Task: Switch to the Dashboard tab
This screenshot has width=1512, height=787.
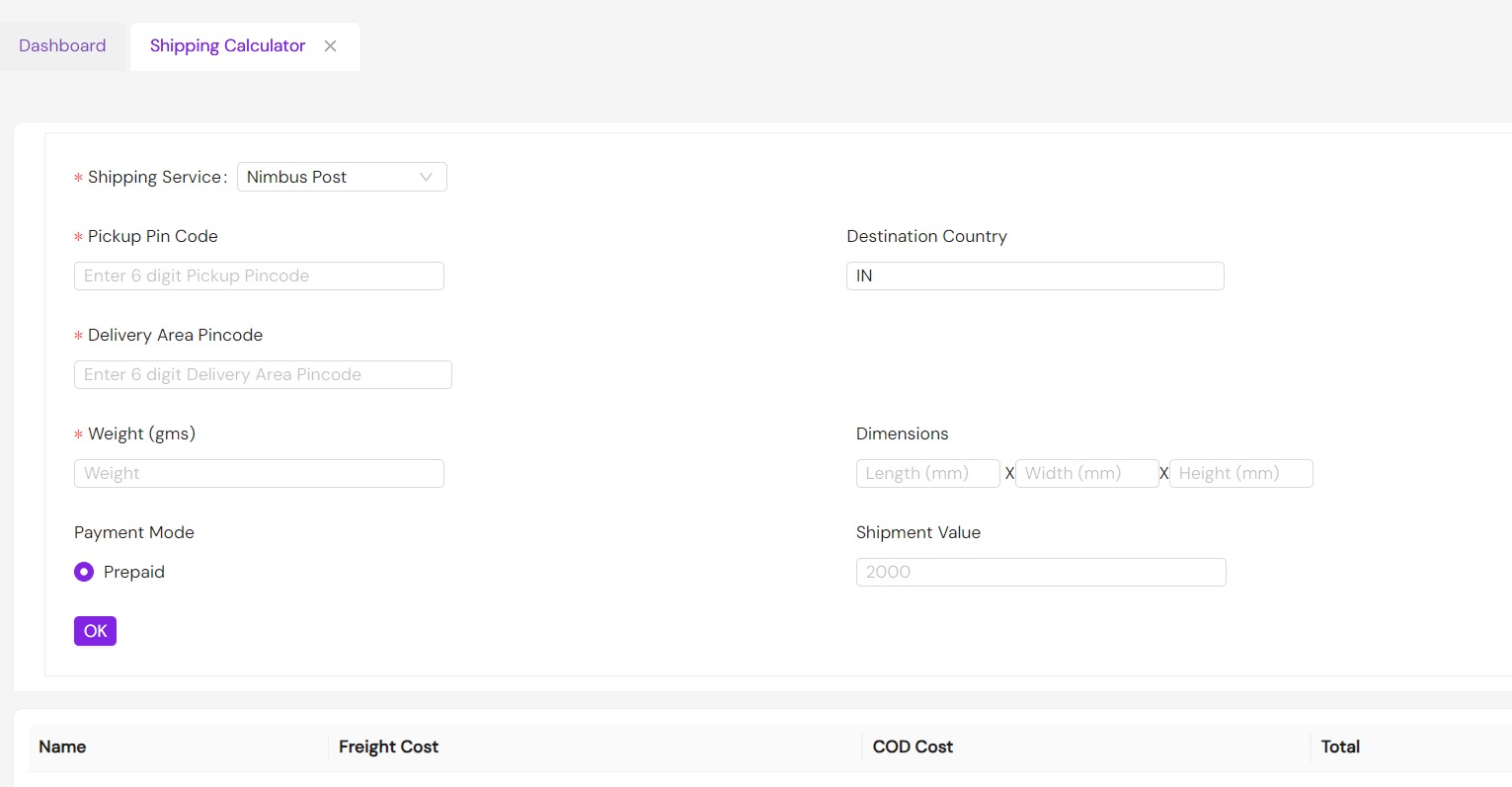Action: 62,46
